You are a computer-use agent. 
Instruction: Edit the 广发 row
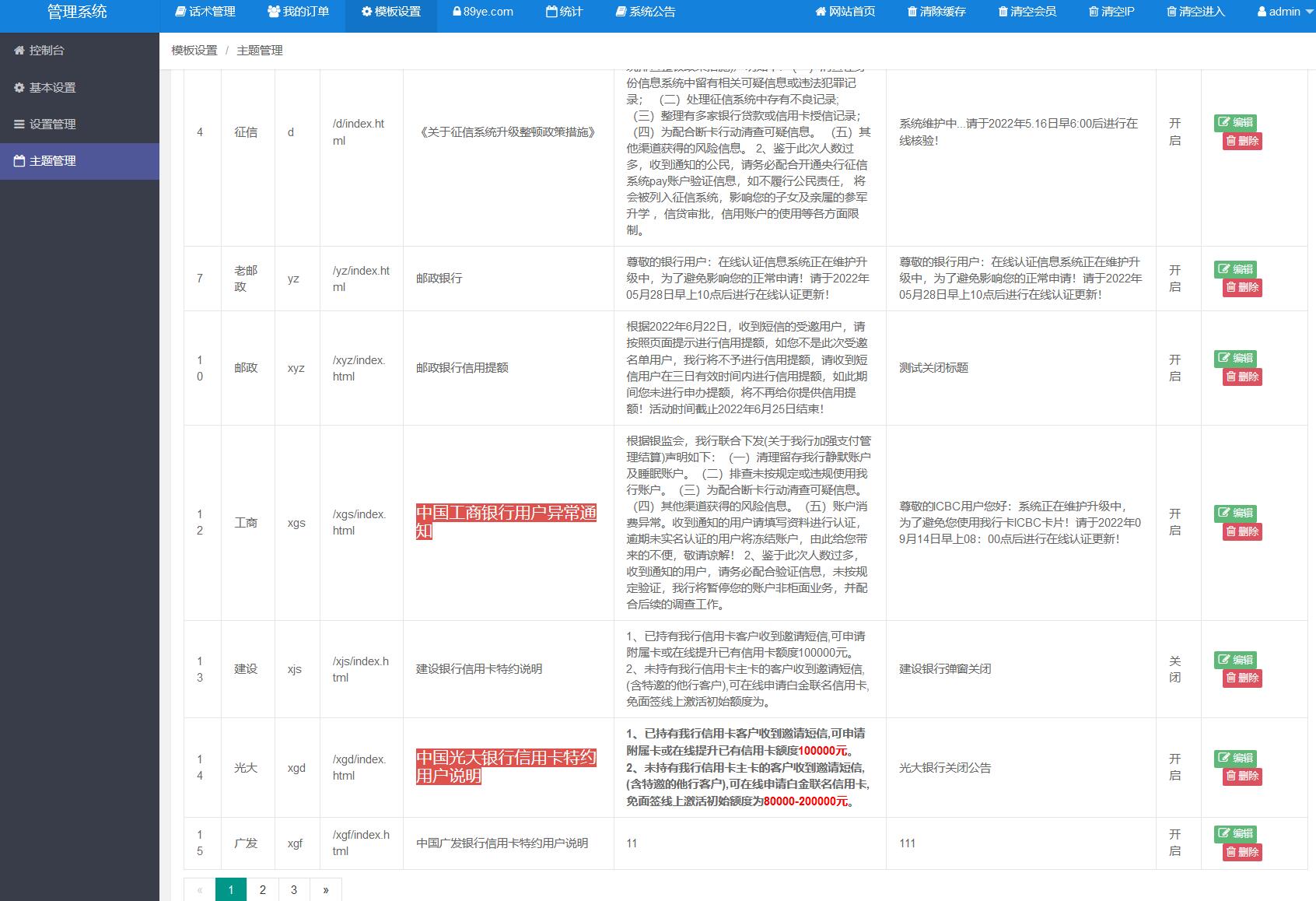[1236, 833]
